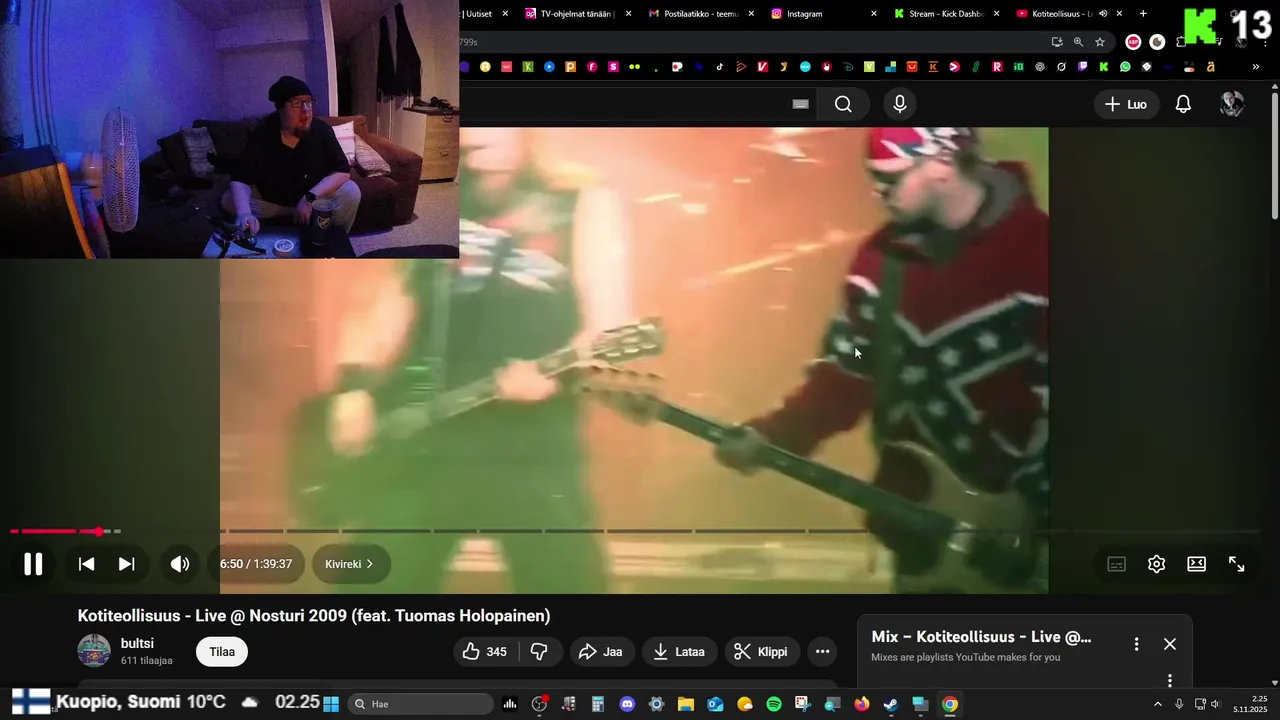Viewport: 1280px width, 720px height.
Task: Open the YouTube account avatar menu
Action: (x=1232, y=104)
